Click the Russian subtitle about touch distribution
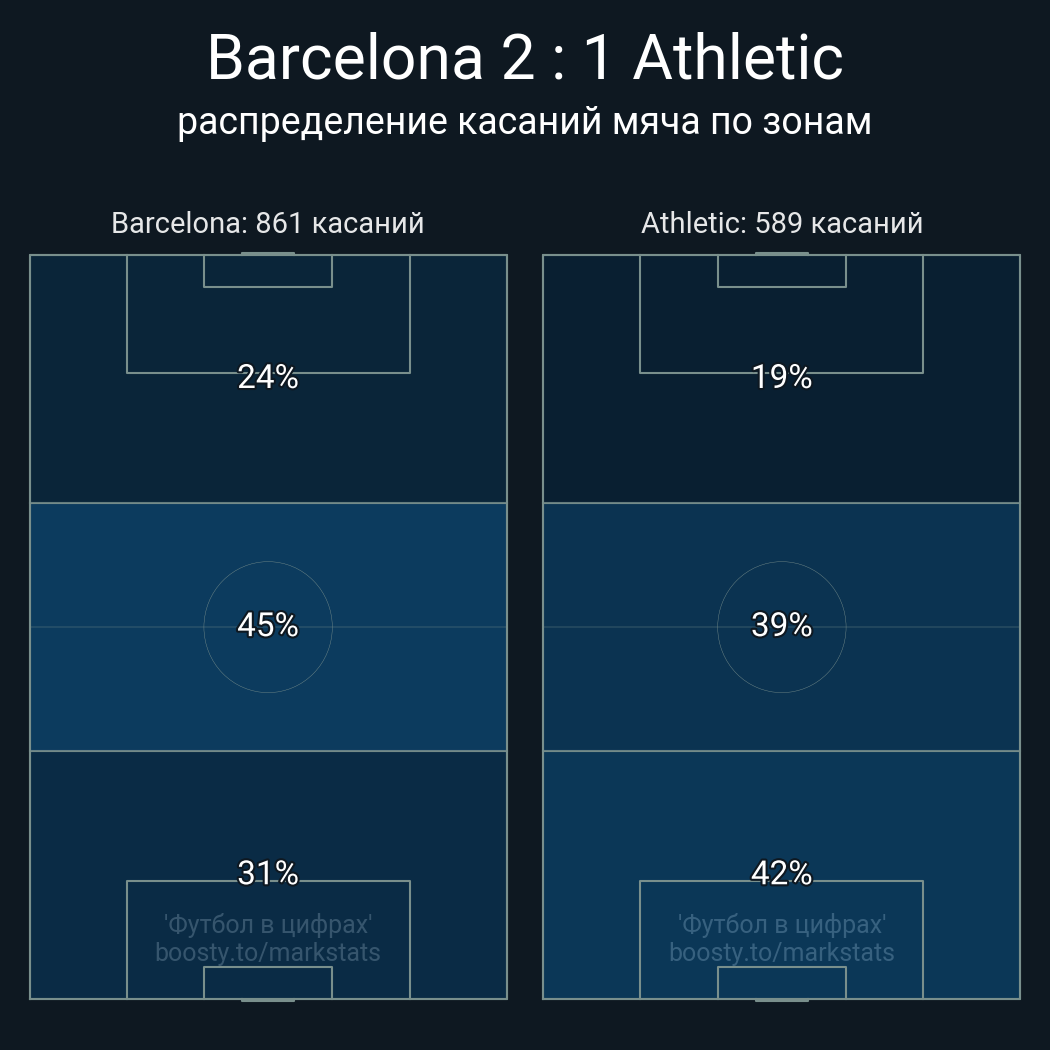Image resolution: width=1050 pixels, height=1050 pixels. click(x=525, y=121)
